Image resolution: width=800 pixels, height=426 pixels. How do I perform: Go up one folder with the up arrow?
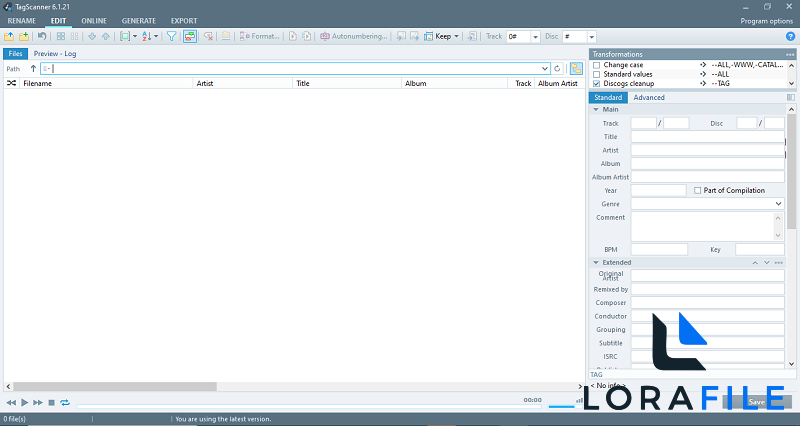33,68
